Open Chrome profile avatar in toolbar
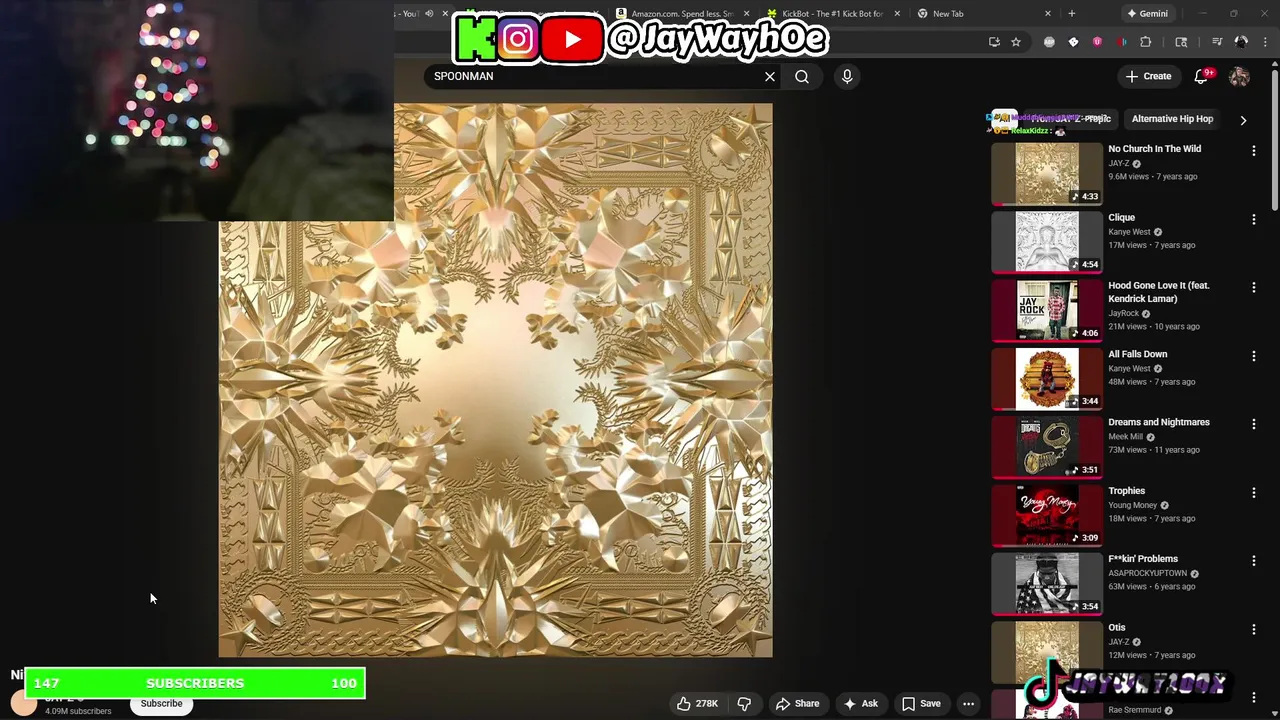Screen dimensions: 1280x720 pyautogui.click(x=1241, y=42)
